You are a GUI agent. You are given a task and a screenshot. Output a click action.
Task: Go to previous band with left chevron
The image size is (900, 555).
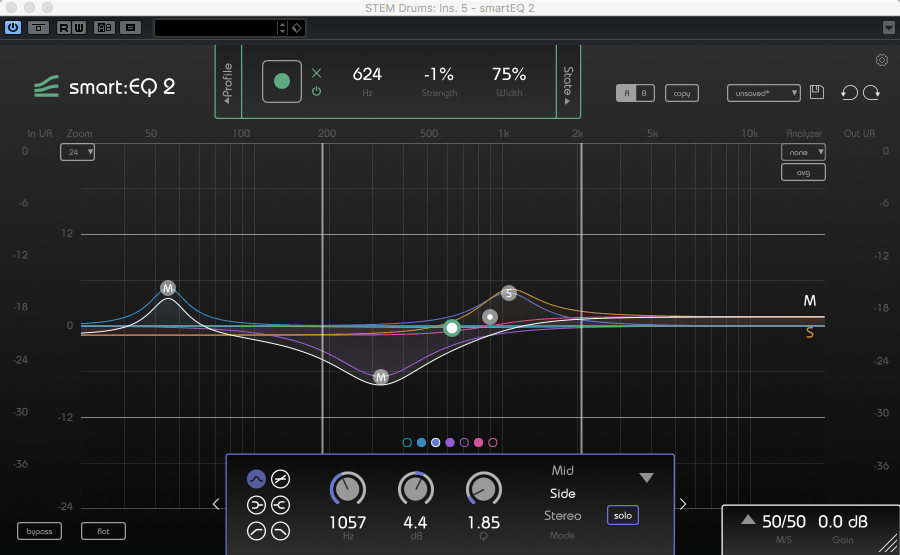(x=216, y=504)
